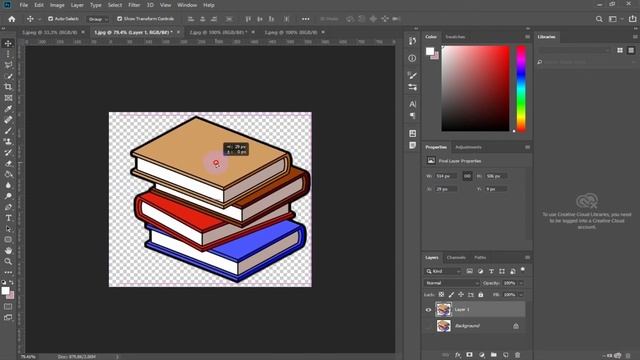The width and height of the screenshot is (640, 360).
Task: Click the hue spectrum slider bar
Action: (x=521, y=88)
